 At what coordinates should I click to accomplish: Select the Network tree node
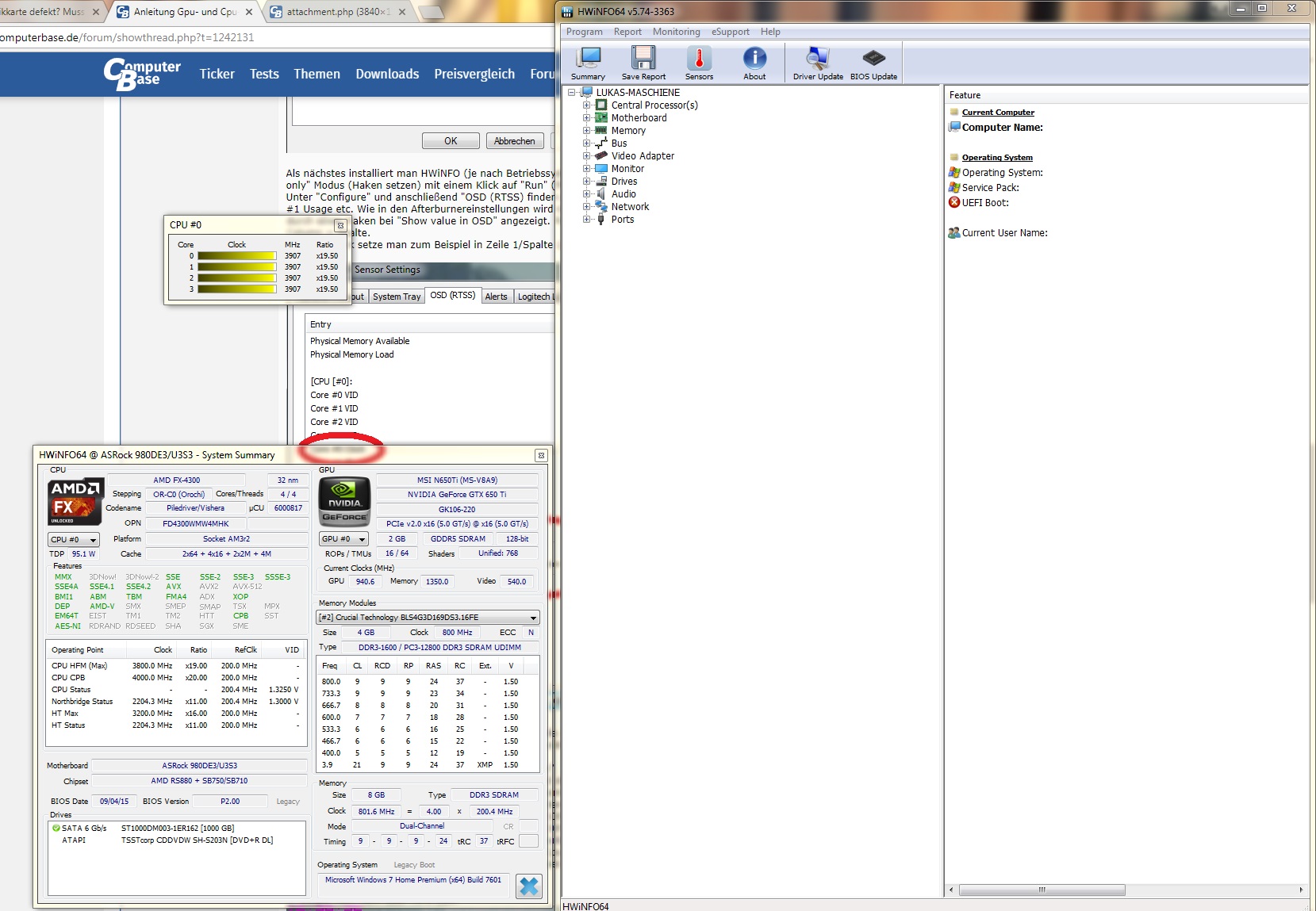click(630, 206)
